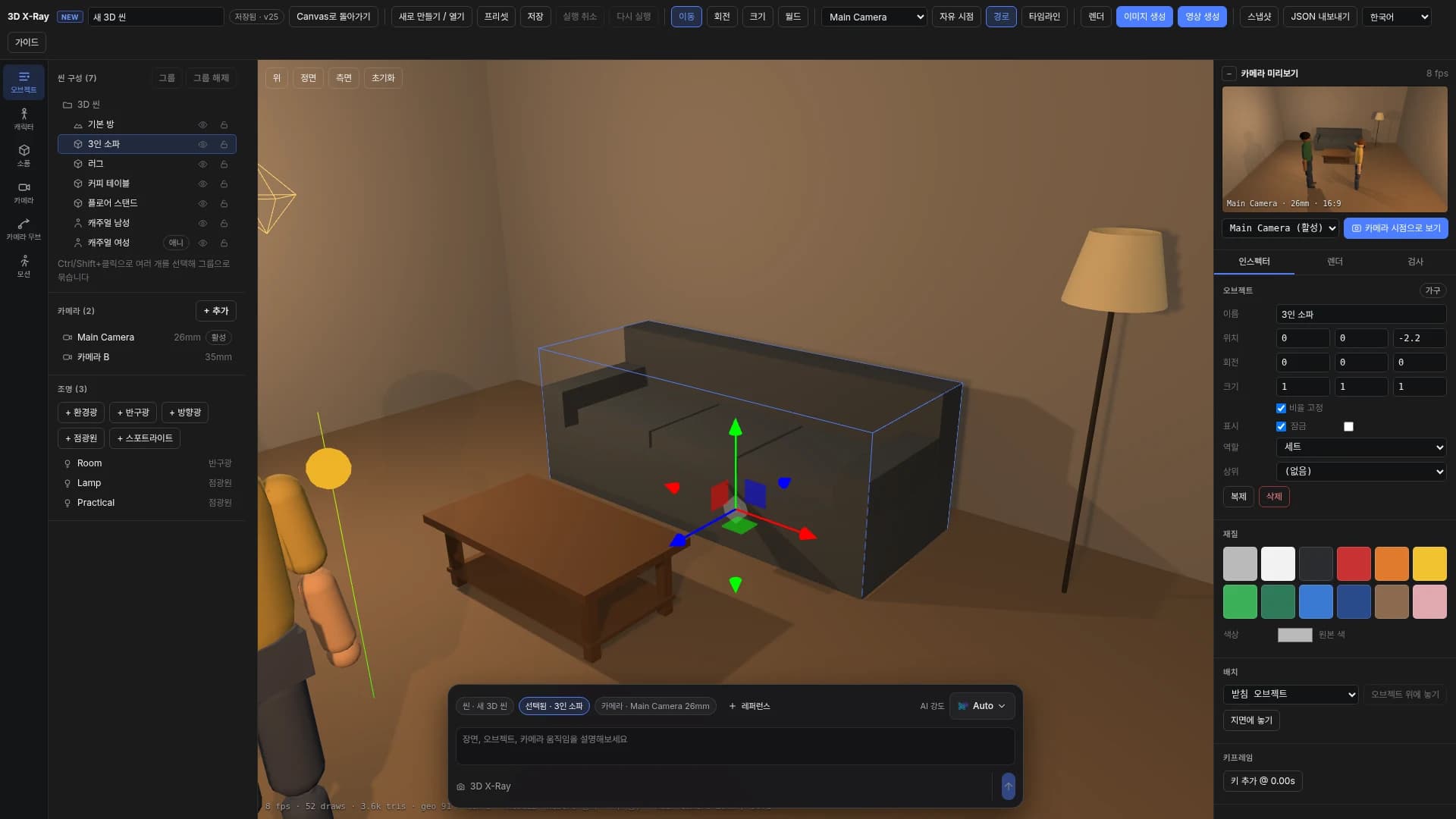The image size is (1456, 819).
Task: Open the AI 강도 Auto dropdown
Action: (982, 706)
